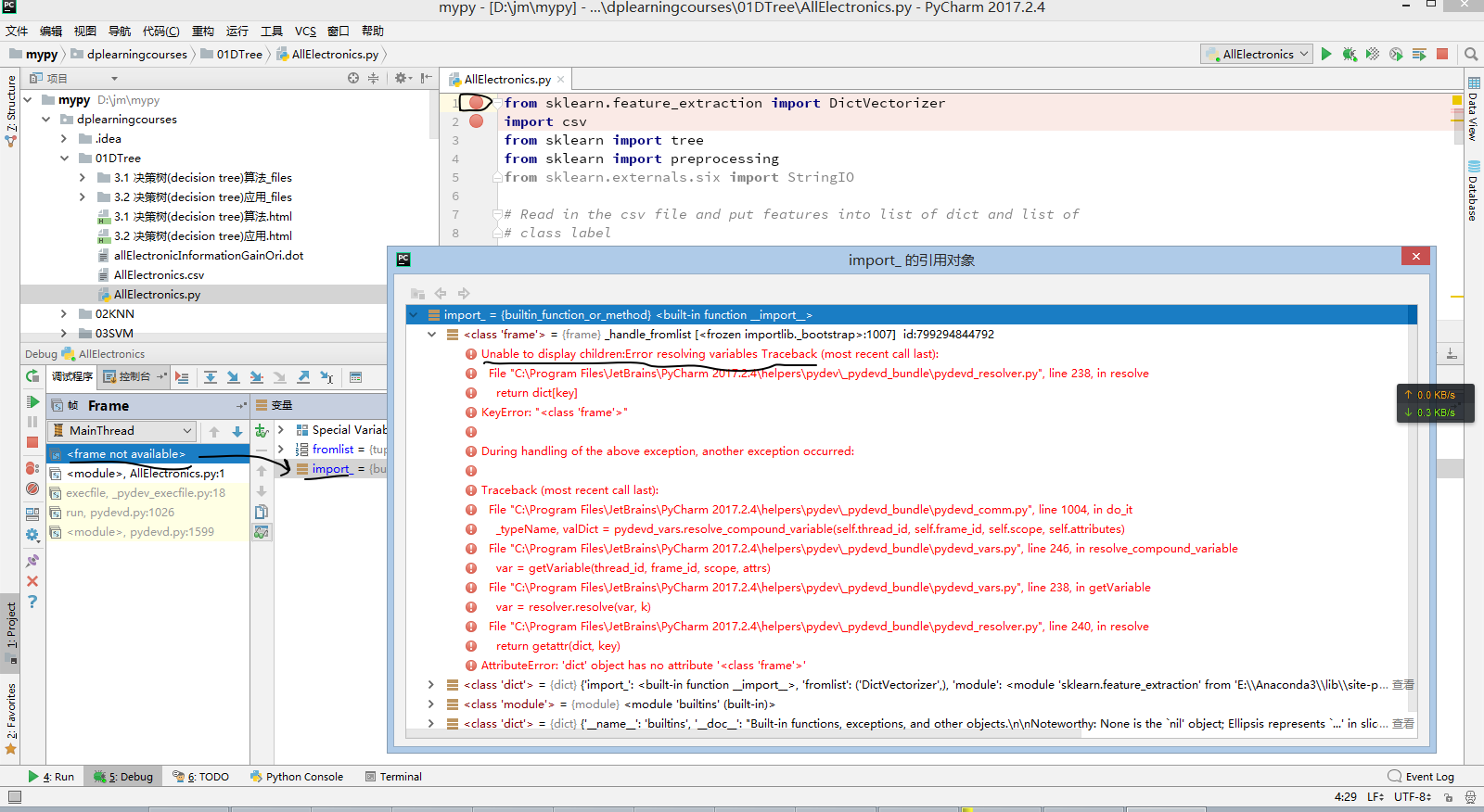Select next frame down arrow

tap(237, 431)
